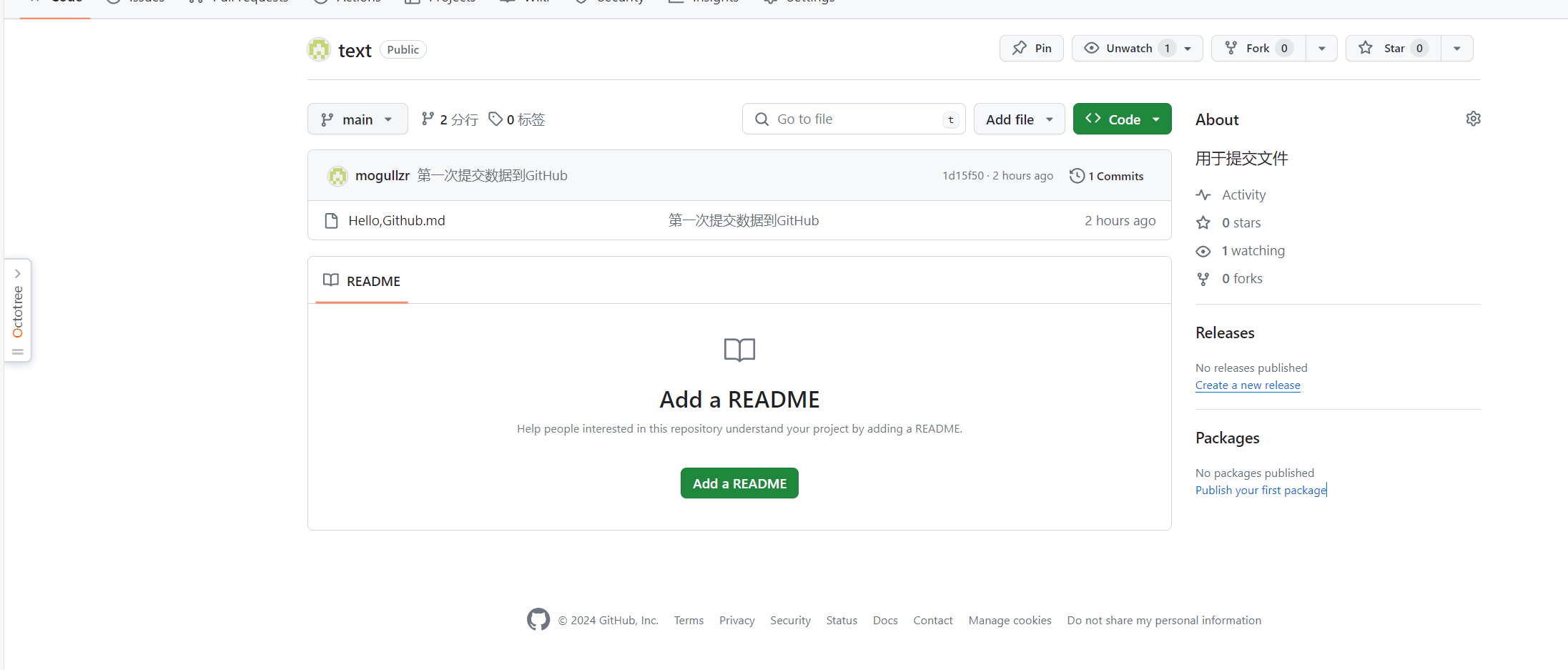The height and width of the screenshot is (670, 1568).
Task: Fork the repository
Action: click(1258, 48)
